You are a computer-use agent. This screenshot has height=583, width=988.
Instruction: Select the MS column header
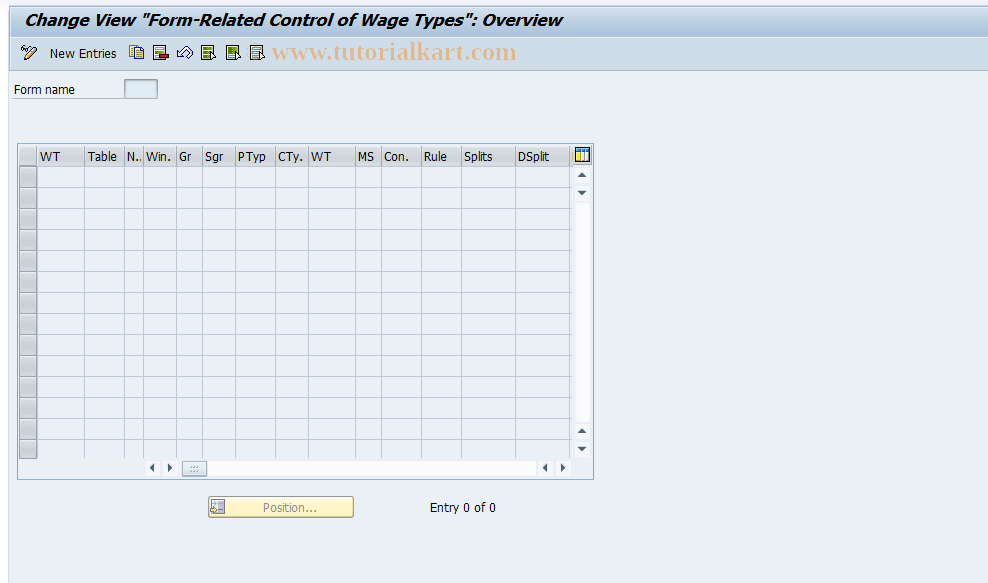(x=368, y=156)
